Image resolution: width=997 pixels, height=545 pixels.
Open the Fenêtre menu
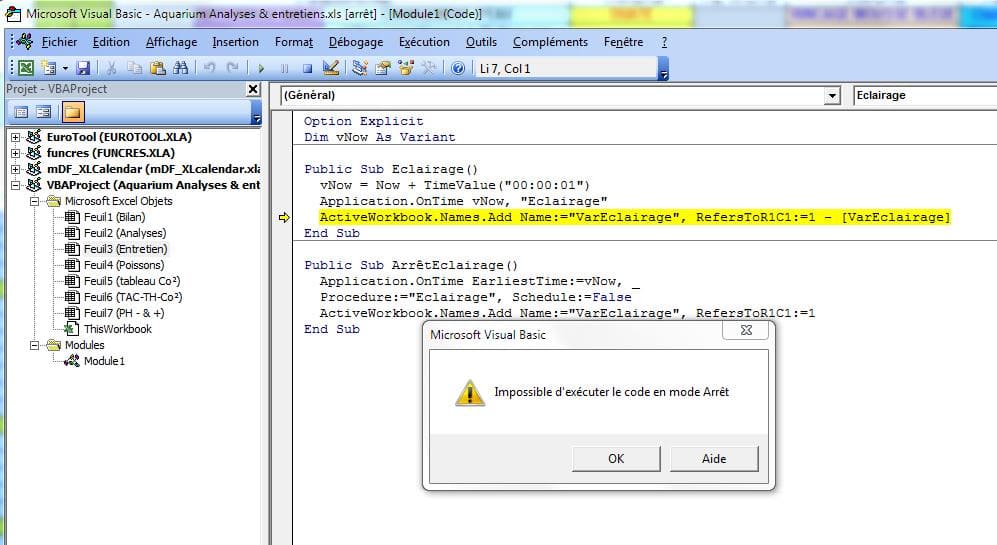click(x=624, y=42)
